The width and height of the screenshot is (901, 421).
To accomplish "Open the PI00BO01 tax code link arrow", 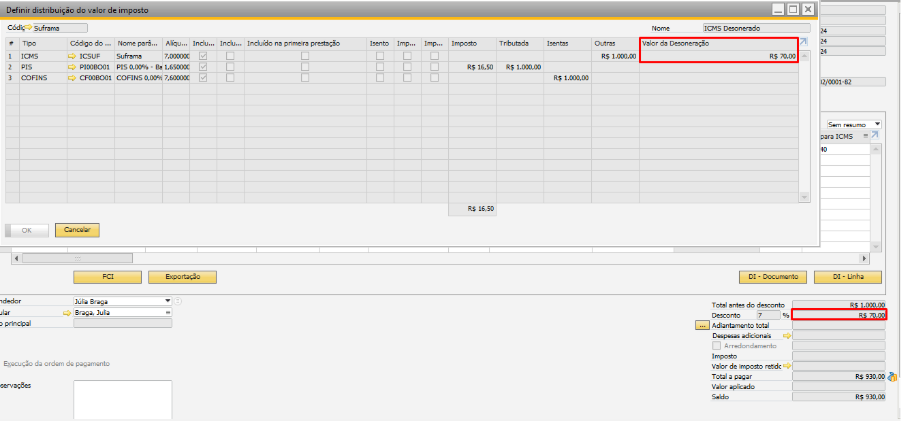I will click(x=72, y=67).
